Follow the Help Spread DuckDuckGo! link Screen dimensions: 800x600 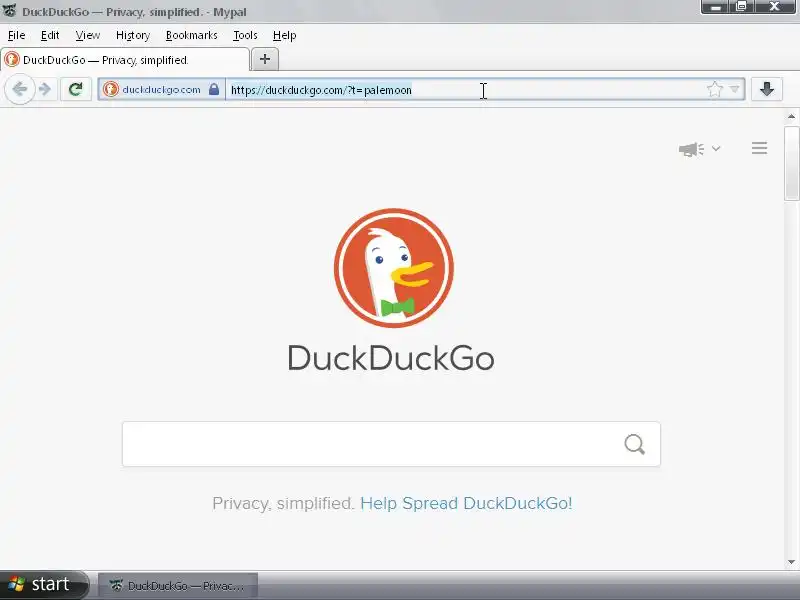click(x=466, y=503)
